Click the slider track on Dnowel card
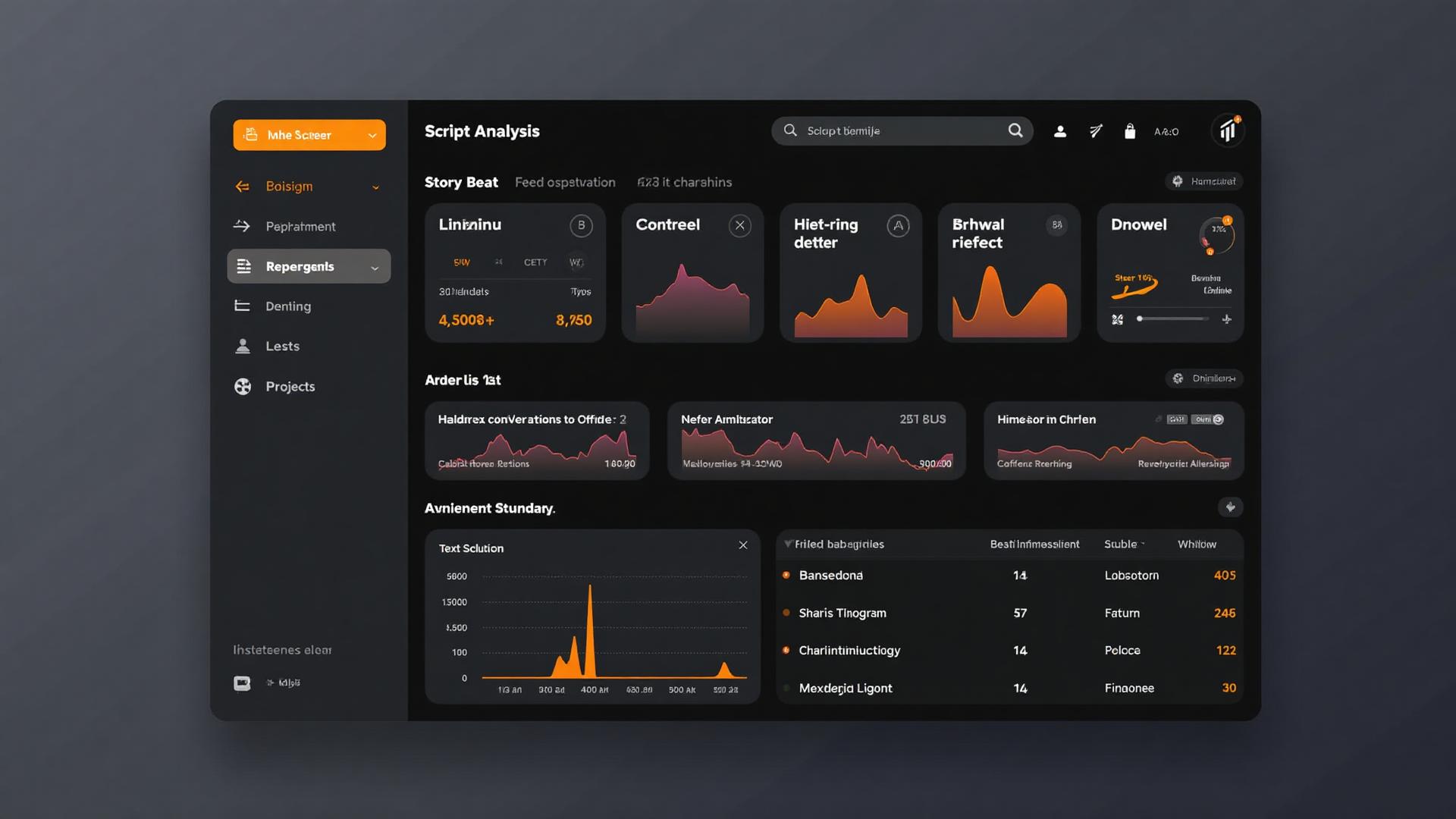The height and width of the screenshot is (819, 1456). pyautogui.click(x=1173, y=319)
